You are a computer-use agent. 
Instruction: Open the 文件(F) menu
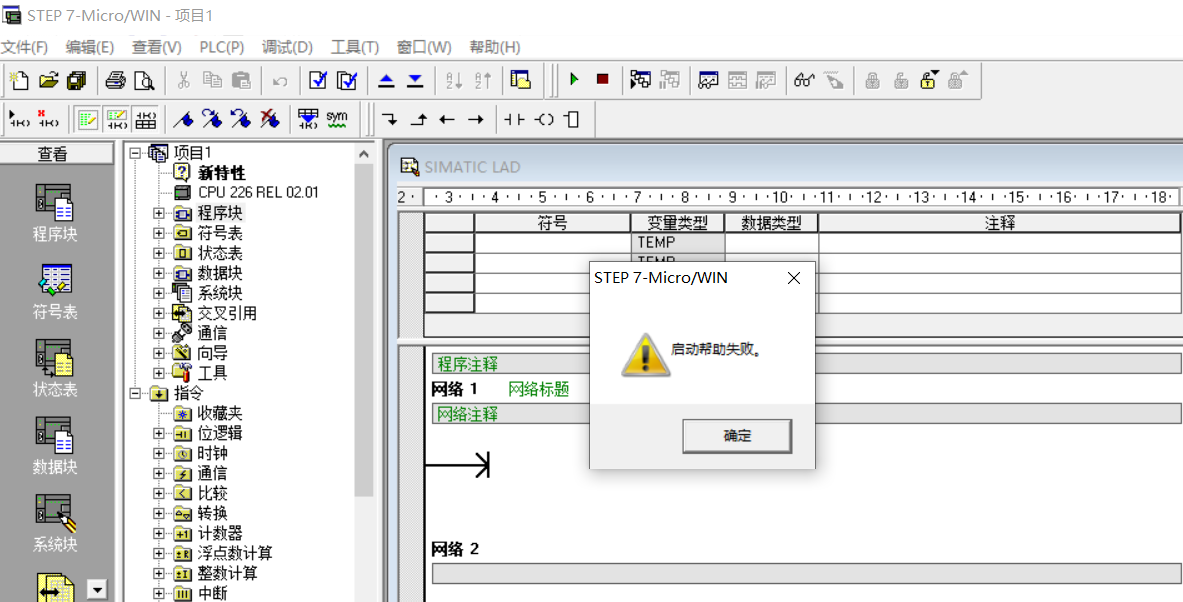pyautogui.click(x=24, y=48)
